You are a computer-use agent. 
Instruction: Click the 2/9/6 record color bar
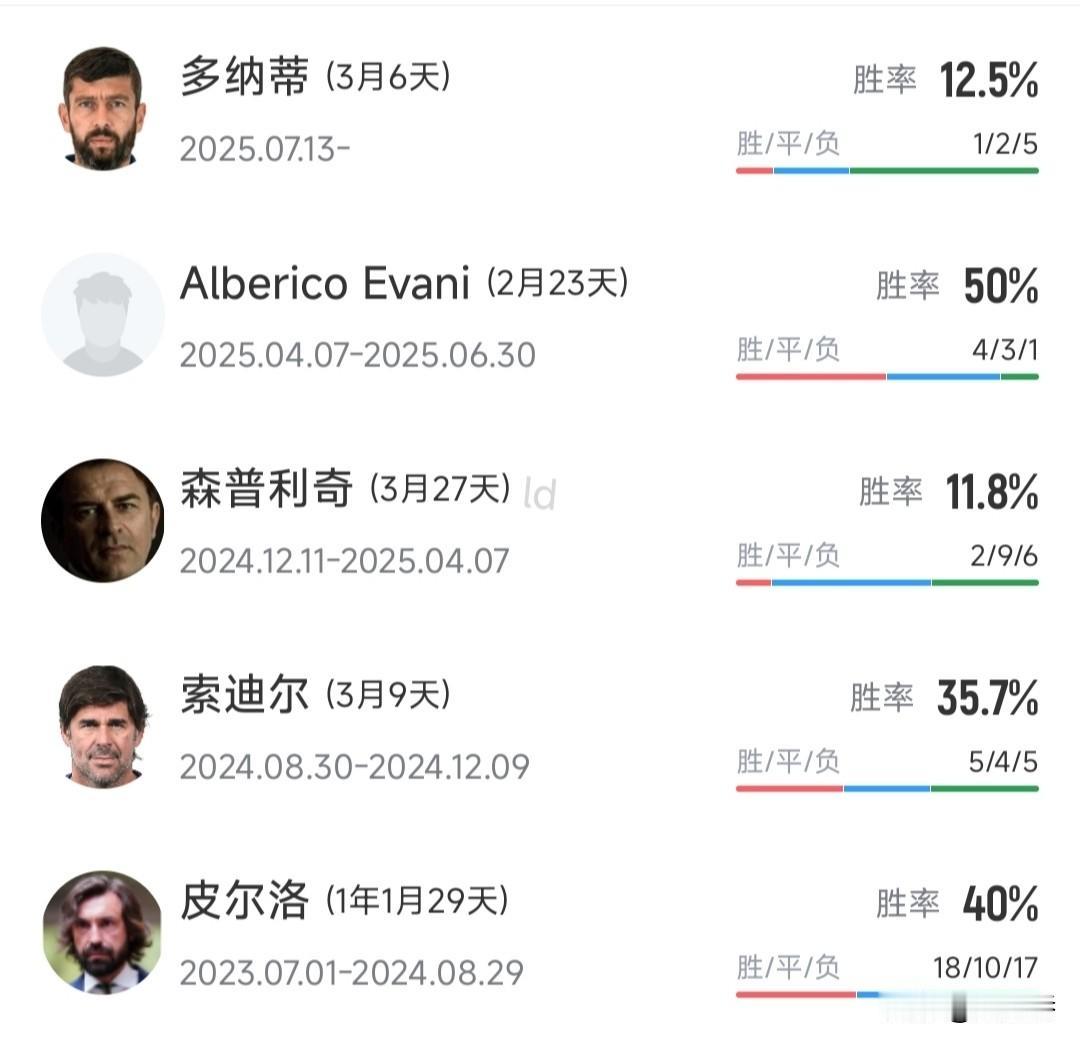pyautogui.click(x=887, y=583)
